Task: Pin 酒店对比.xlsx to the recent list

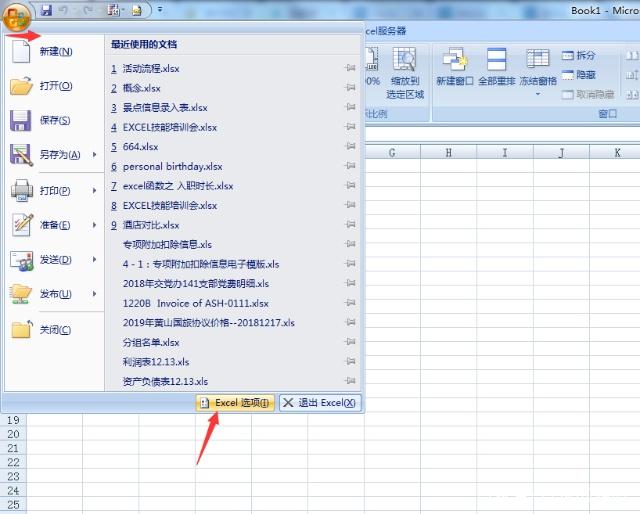Action: pyautogui.click(x=350, y=224)
